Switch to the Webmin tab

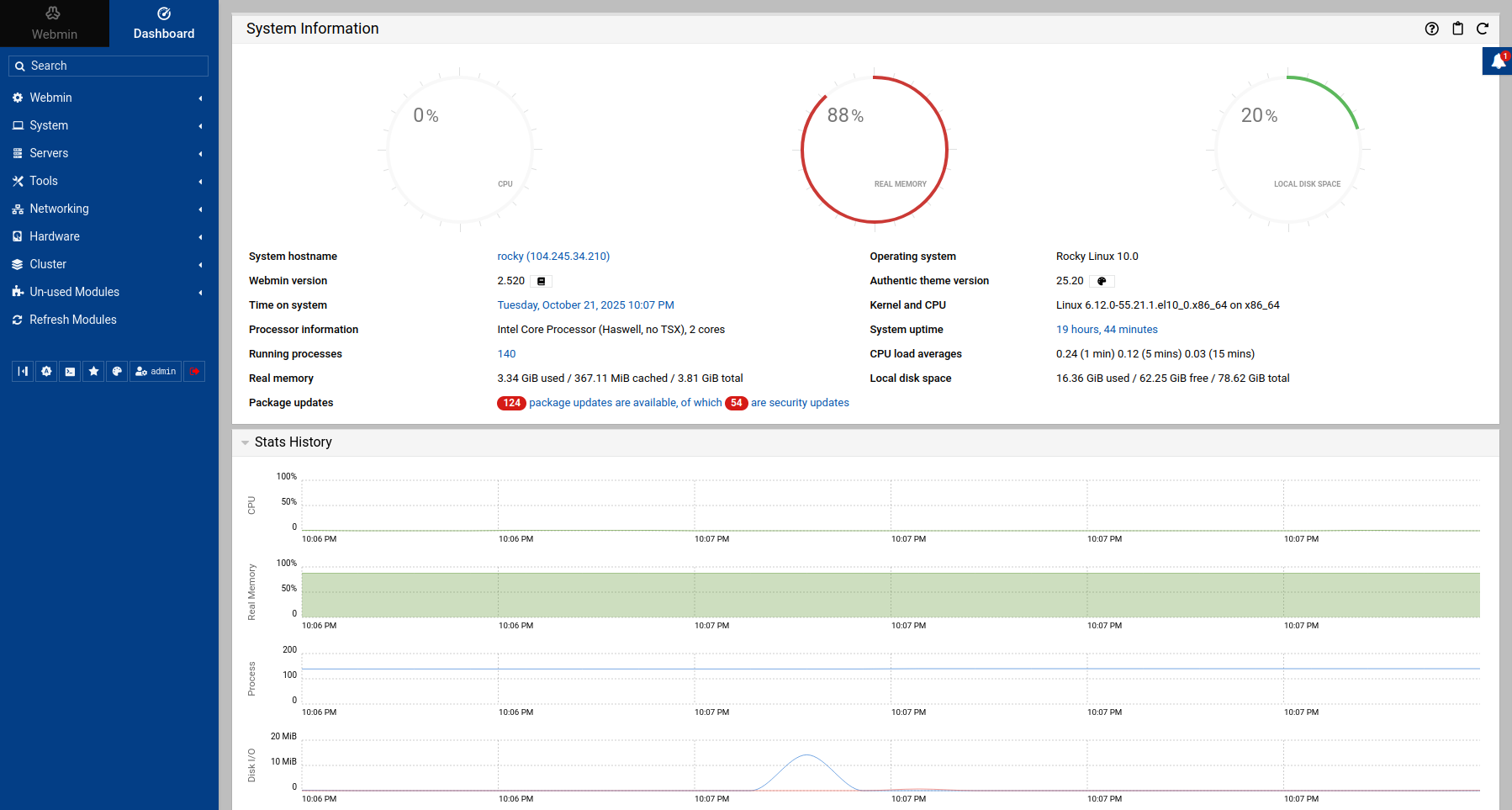(55, 24)
